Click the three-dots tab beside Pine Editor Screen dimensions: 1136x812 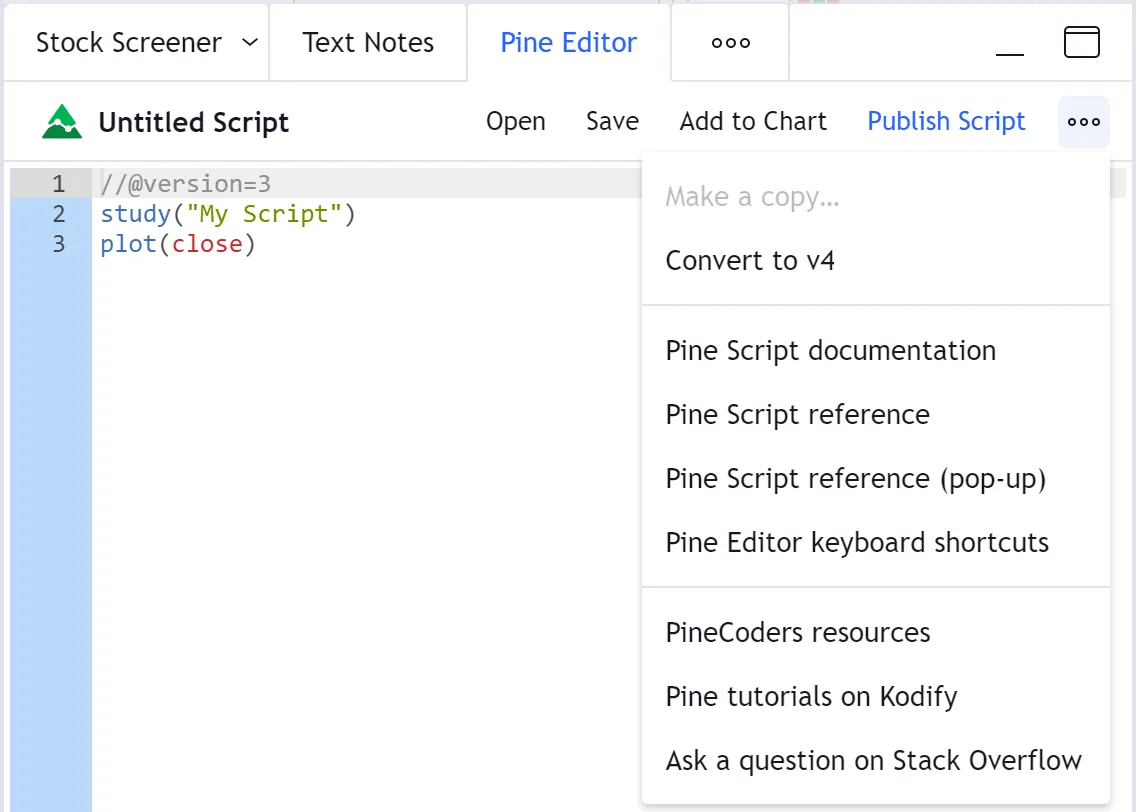click(730, 43)
